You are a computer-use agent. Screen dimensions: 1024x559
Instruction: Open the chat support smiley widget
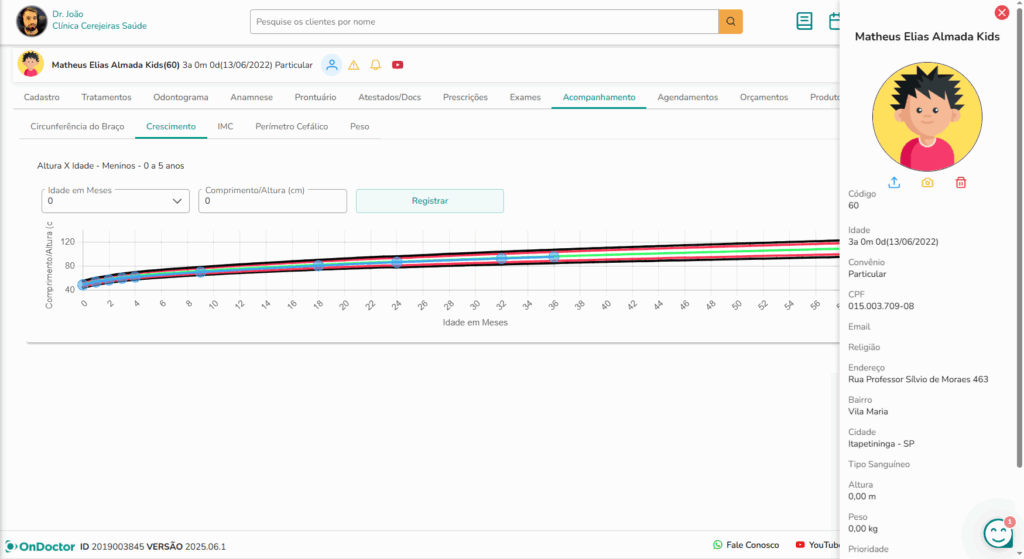(x=997, y=533)
